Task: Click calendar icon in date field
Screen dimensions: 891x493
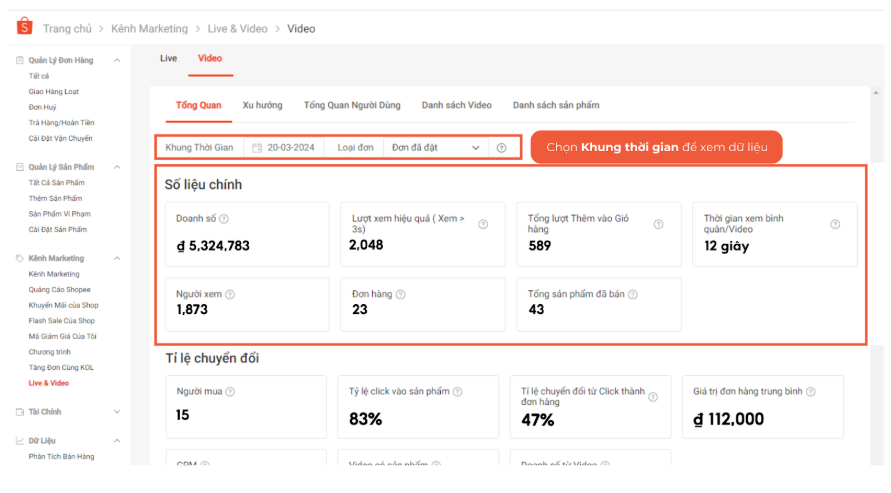Action: click(x=257, y=148)
